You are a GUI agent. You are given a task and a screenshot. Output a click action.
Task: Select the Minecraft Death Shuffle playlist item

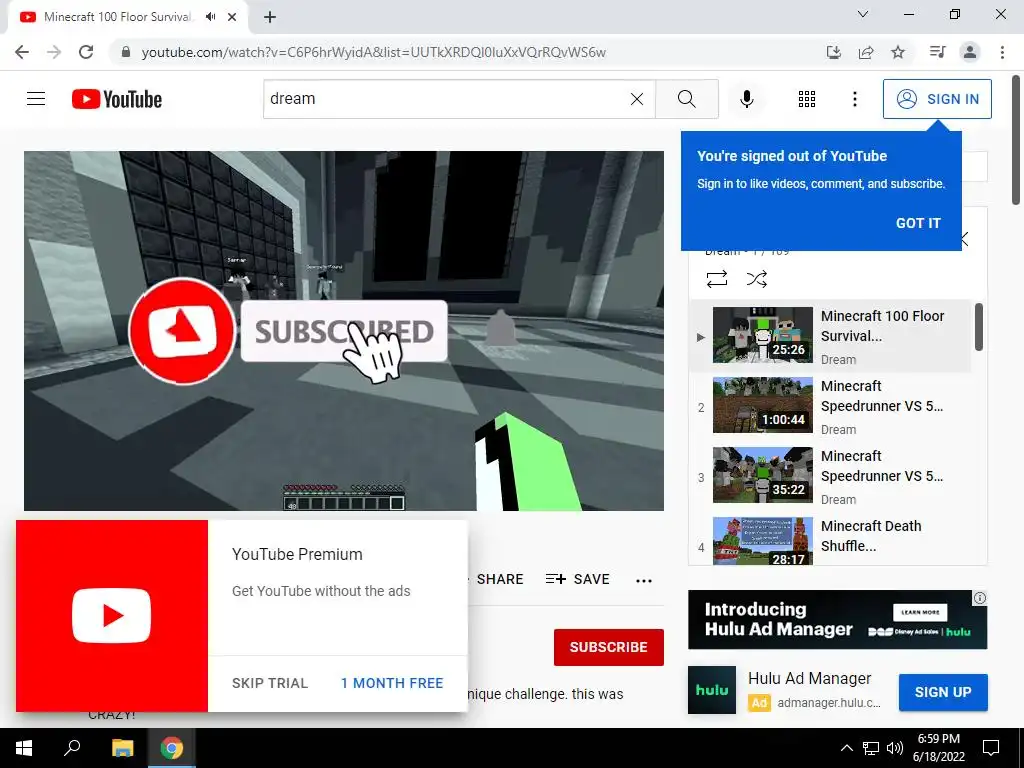click(831, 541)
